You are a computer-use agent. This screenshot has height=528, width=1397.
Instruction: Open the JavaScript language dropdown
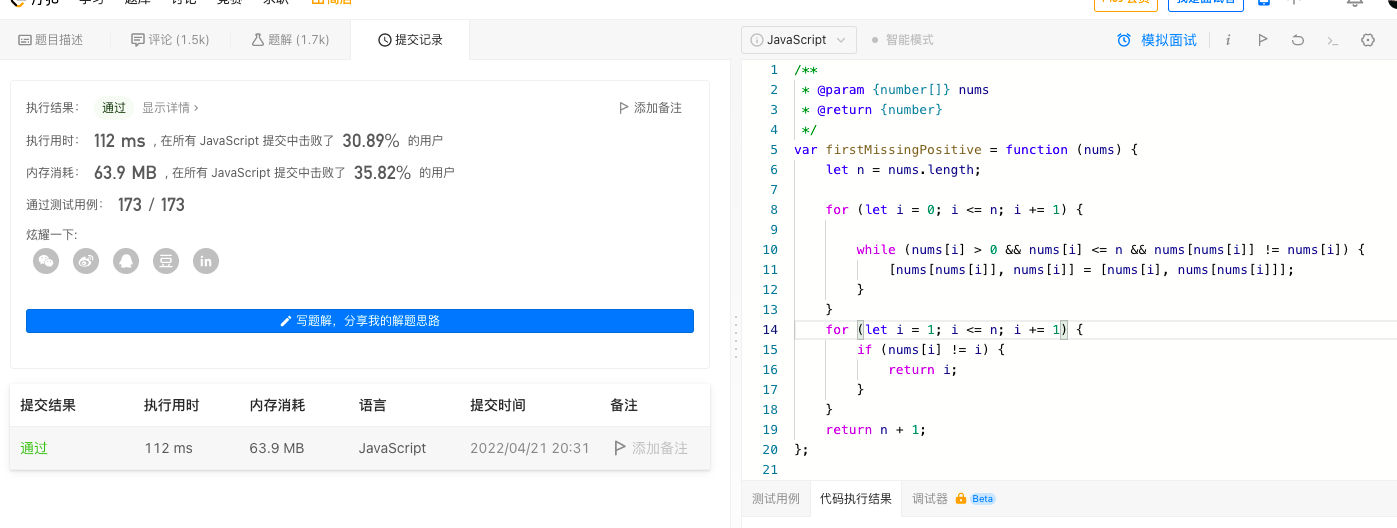[x=799, y=40]
